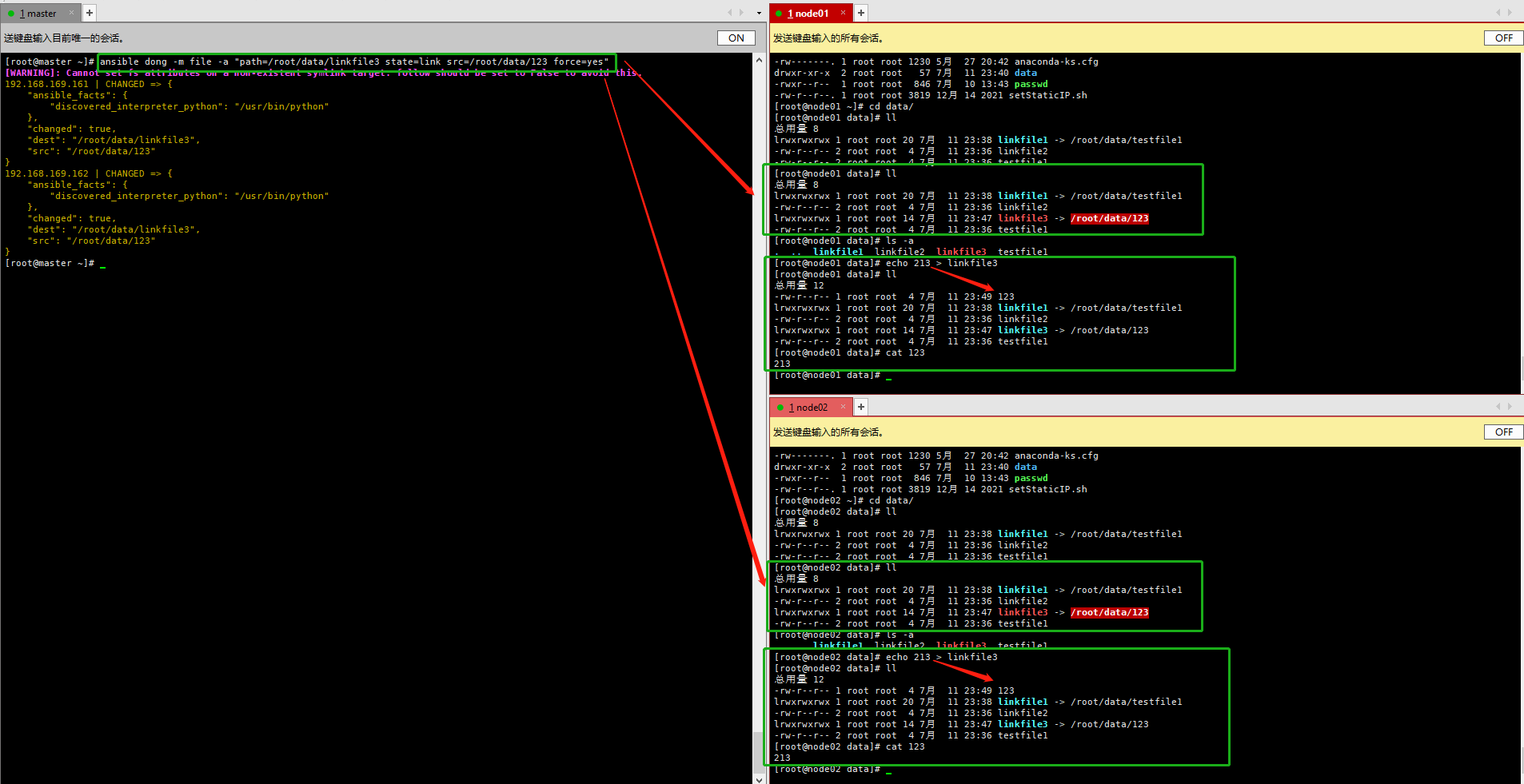Screen dimensions: 1524x784
Task: Click red-highlighted /root/data/123 in node01
Action: coord(1110,218)
